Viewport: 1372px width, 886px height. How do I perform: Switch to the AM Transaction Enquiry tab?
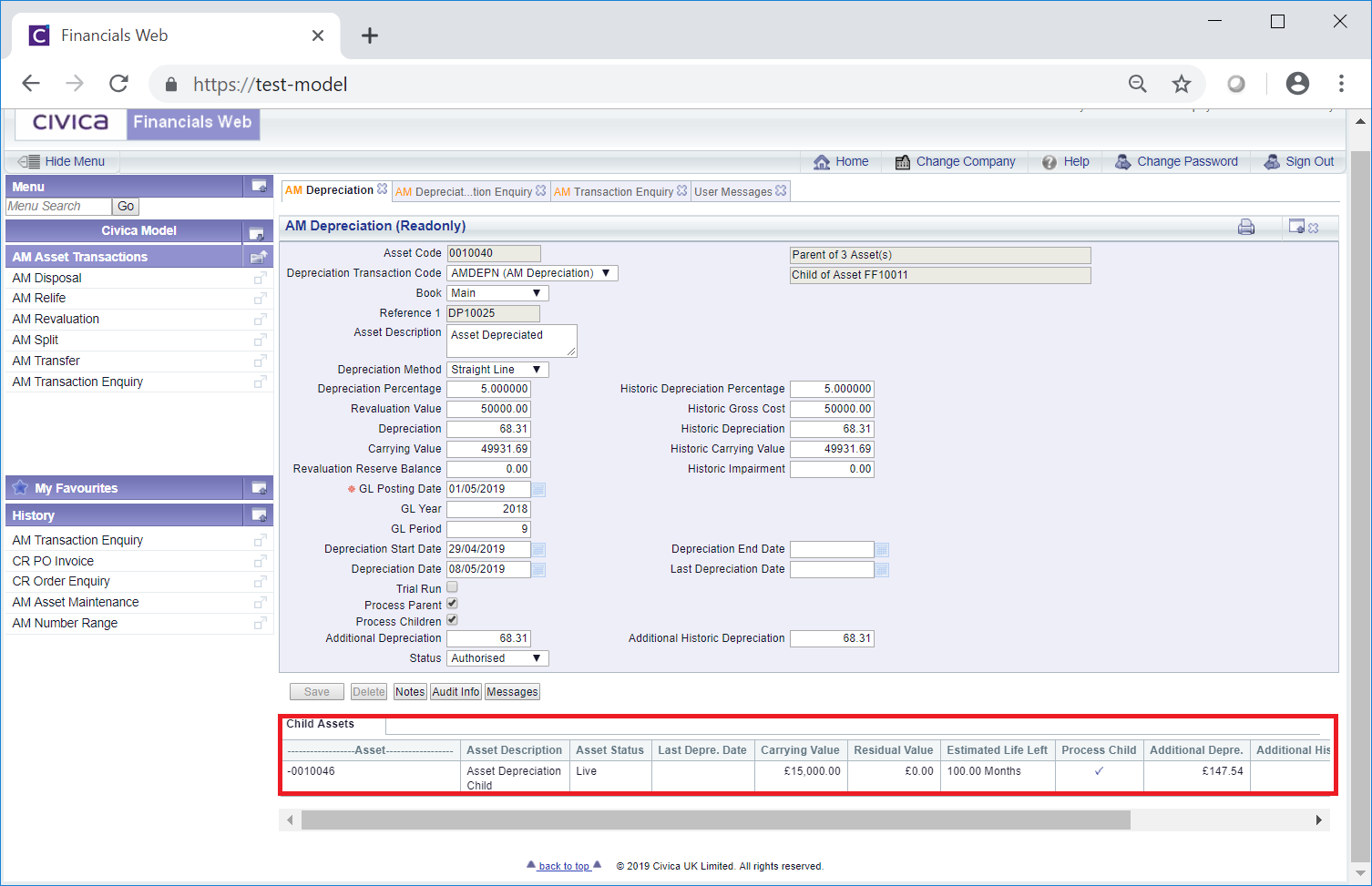[x=613, y=192]
